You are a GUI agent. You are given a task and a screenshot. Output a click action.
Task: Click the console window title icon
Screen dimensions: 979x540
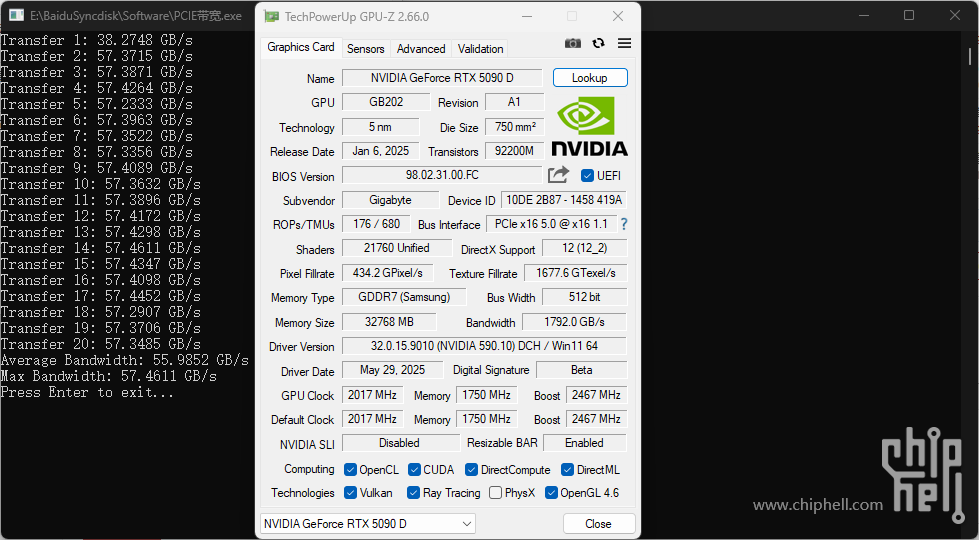tap(16, 15)
